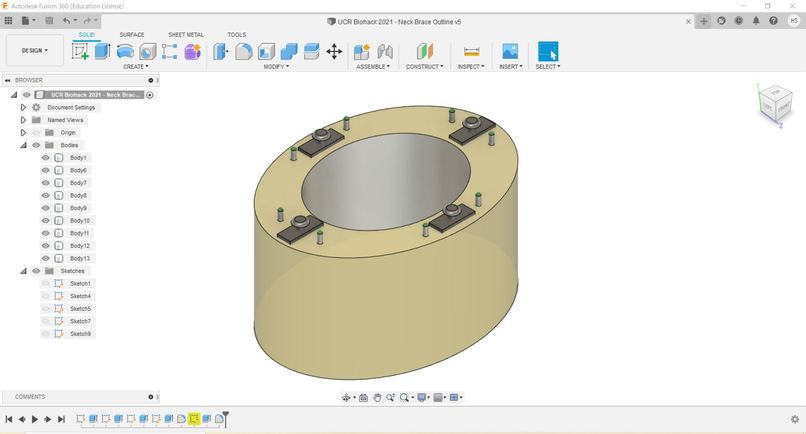Screen dimensions: 806x434
Task: Click the Select tool icon
Action: click(548, 51)
